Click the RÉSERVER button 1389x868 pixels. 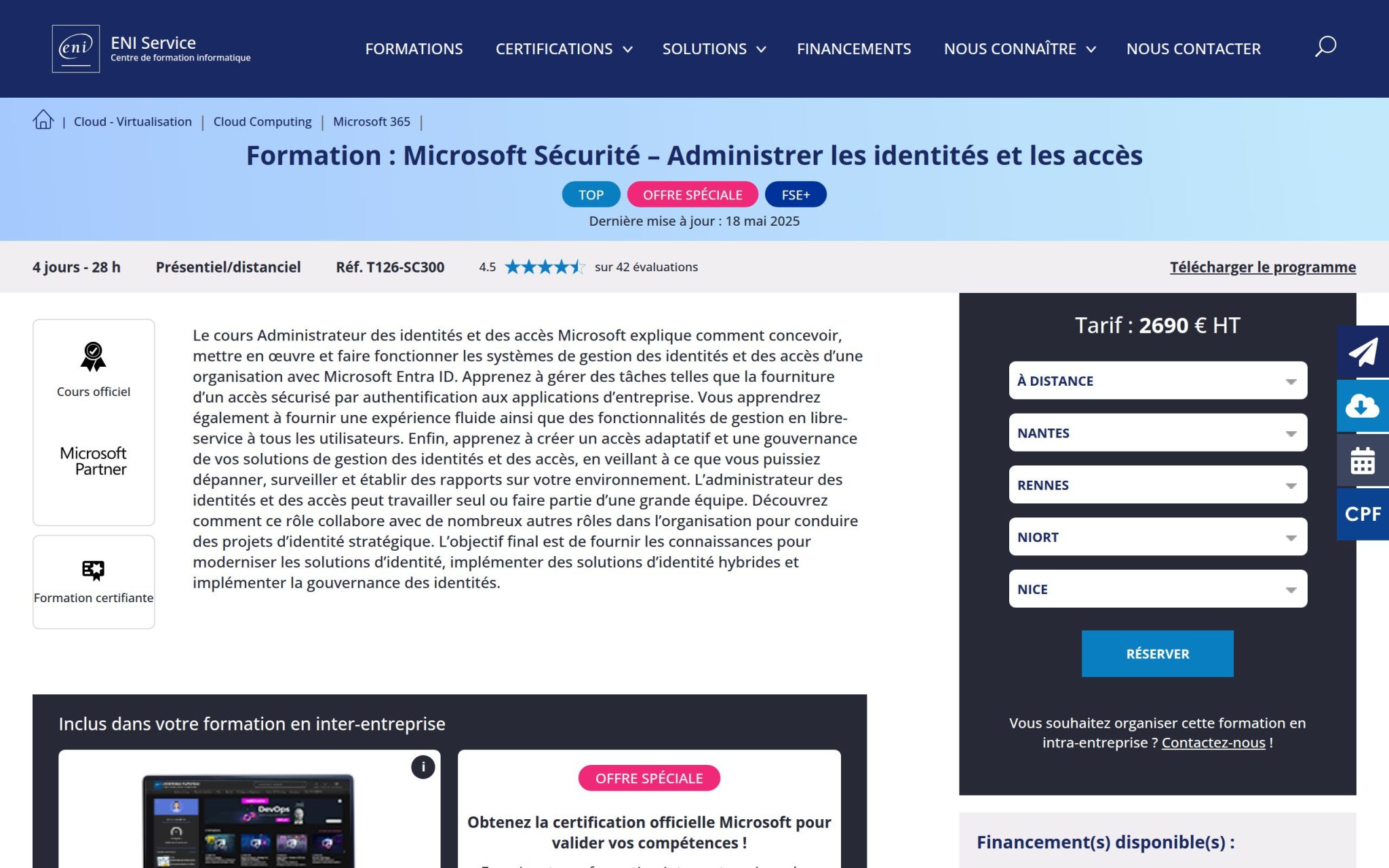pyautogui.click(x=1158, y=654)
